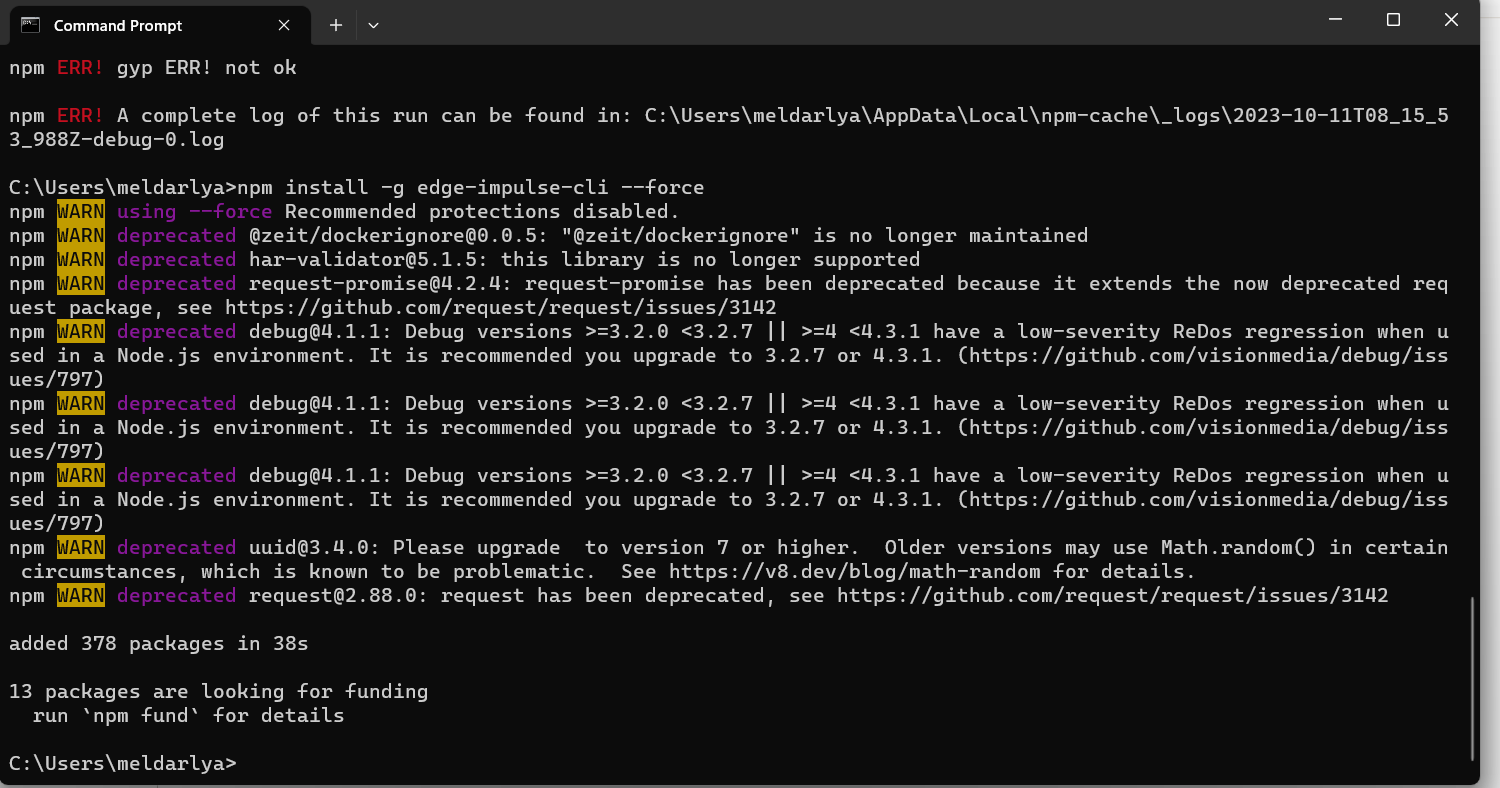1500x788 pixels.
Task: Minimize the Command Prompt window
Action: 1335,20
